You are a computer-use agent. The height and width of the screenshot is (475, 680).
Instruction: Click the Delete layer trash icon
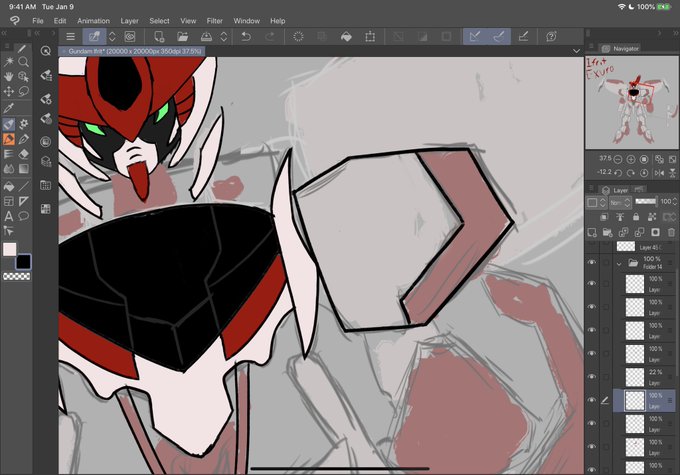coord(671,233)
